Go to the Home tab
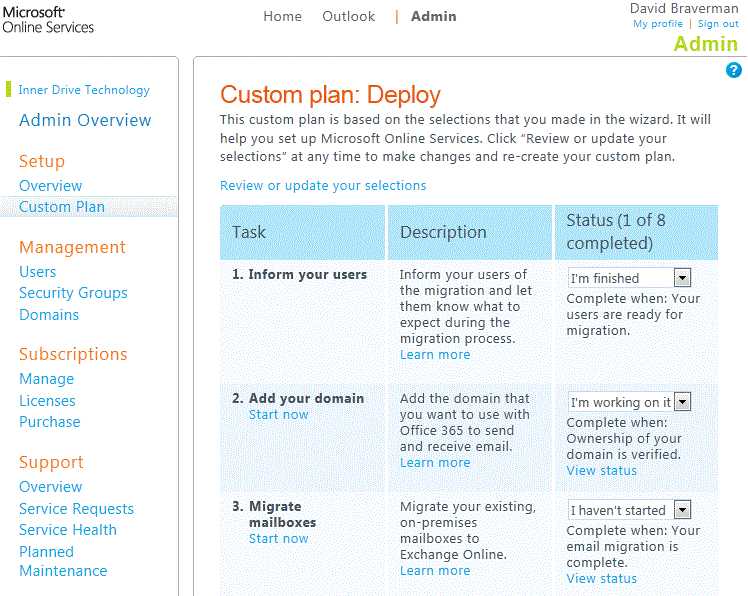This screenshot has width=748, height=596. coord(282,16)
